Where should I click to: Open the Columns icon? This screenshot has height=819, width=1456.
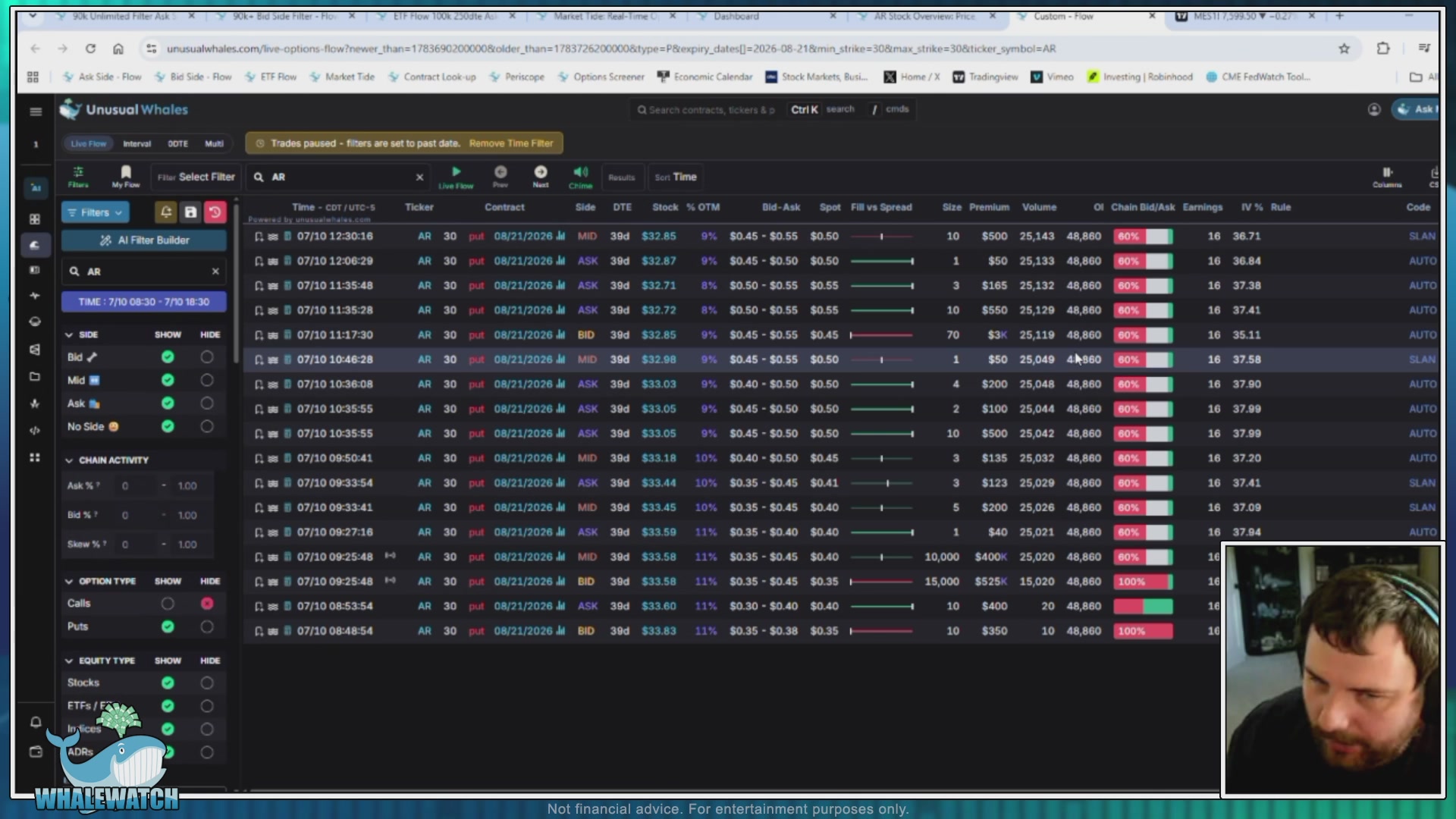pos(1387,177)
